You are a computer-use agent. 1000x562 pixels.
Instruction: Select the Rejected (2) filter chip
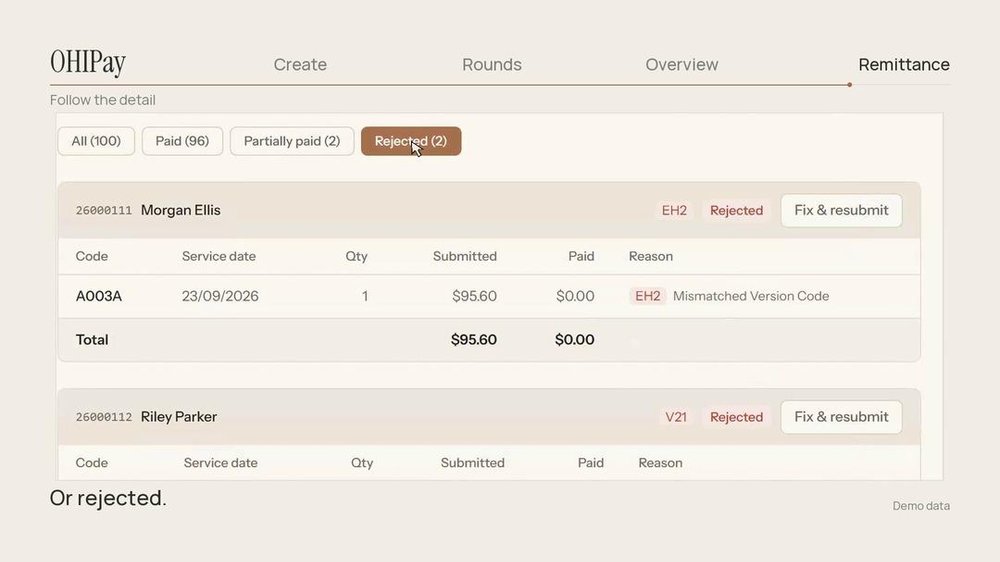(x=411, y=141)
